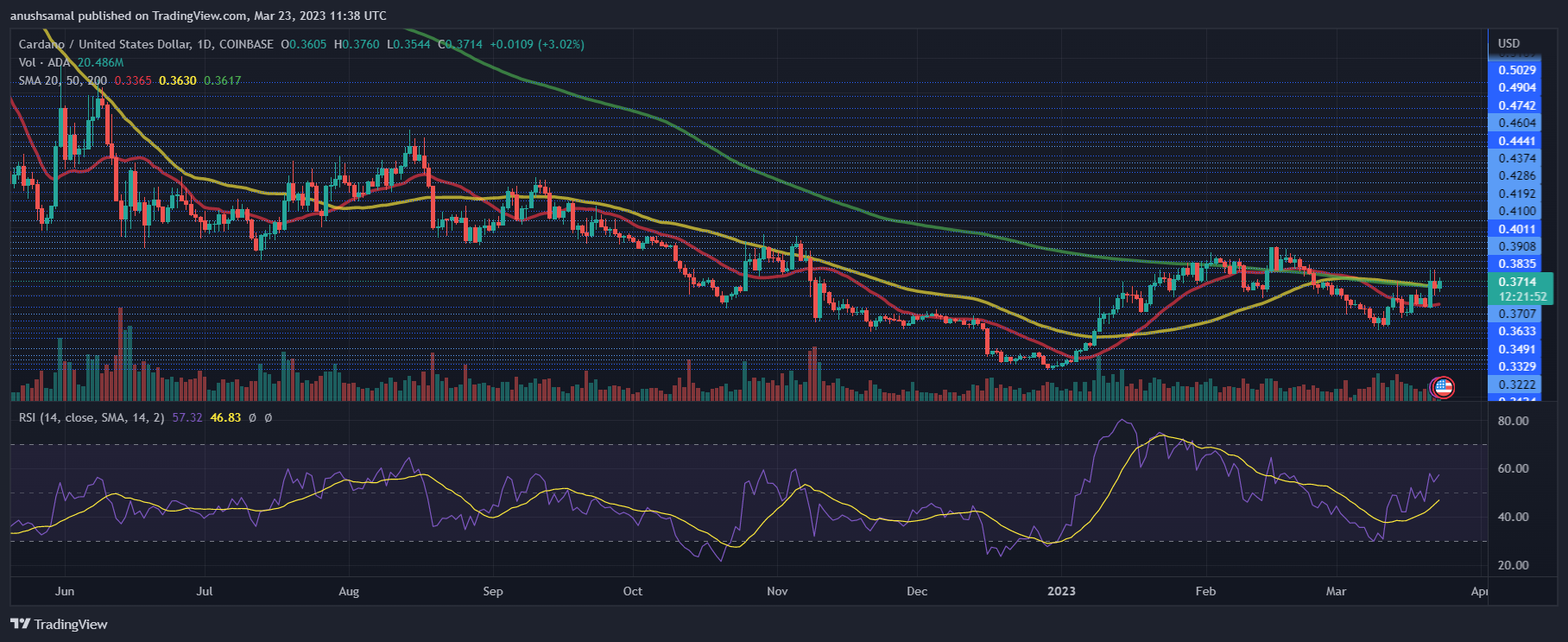Click the 0.4604 price level label
The width and height of the screenshot is (1568, 642).
coord(1517,123)
